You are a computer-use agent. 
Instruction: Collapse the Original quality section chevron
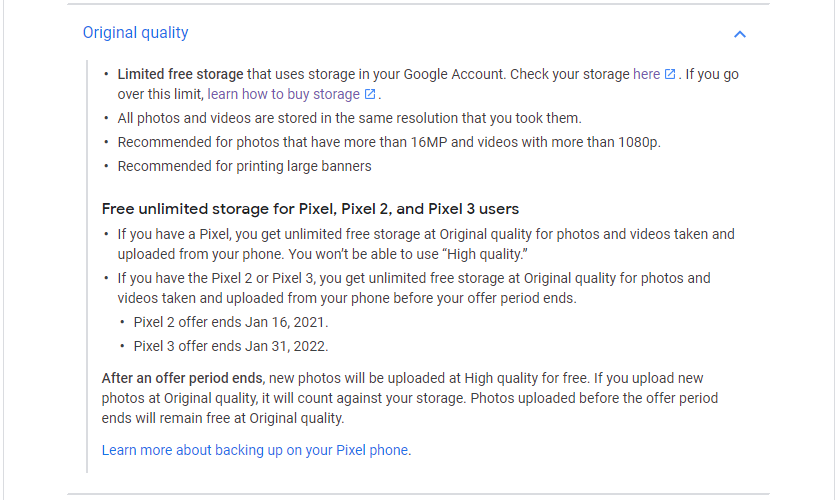coord(739,34)
